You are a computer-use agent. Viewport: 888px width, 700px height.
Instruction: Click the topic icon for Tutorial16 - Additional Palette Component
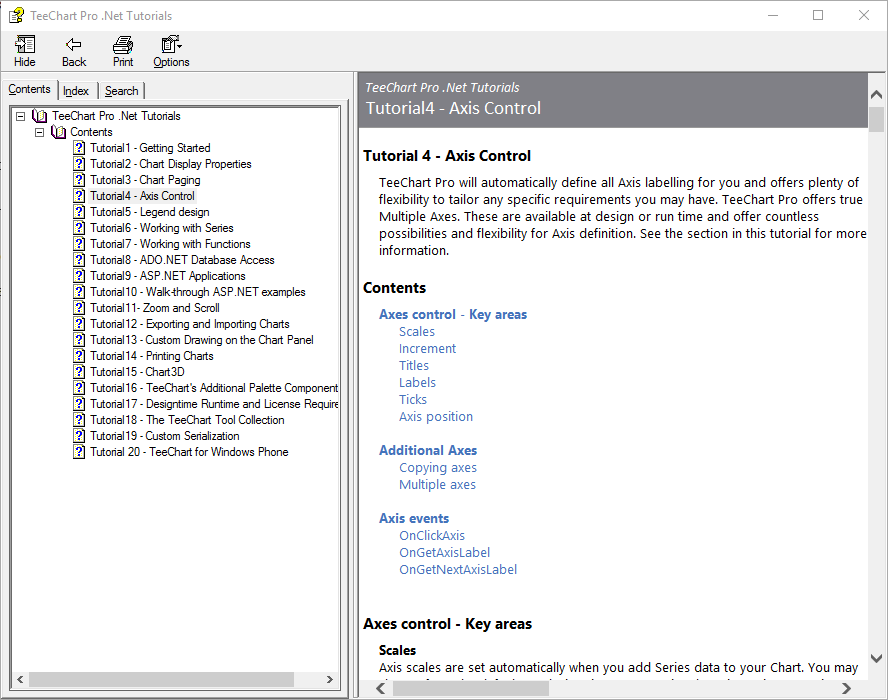(x=79, y=388)
